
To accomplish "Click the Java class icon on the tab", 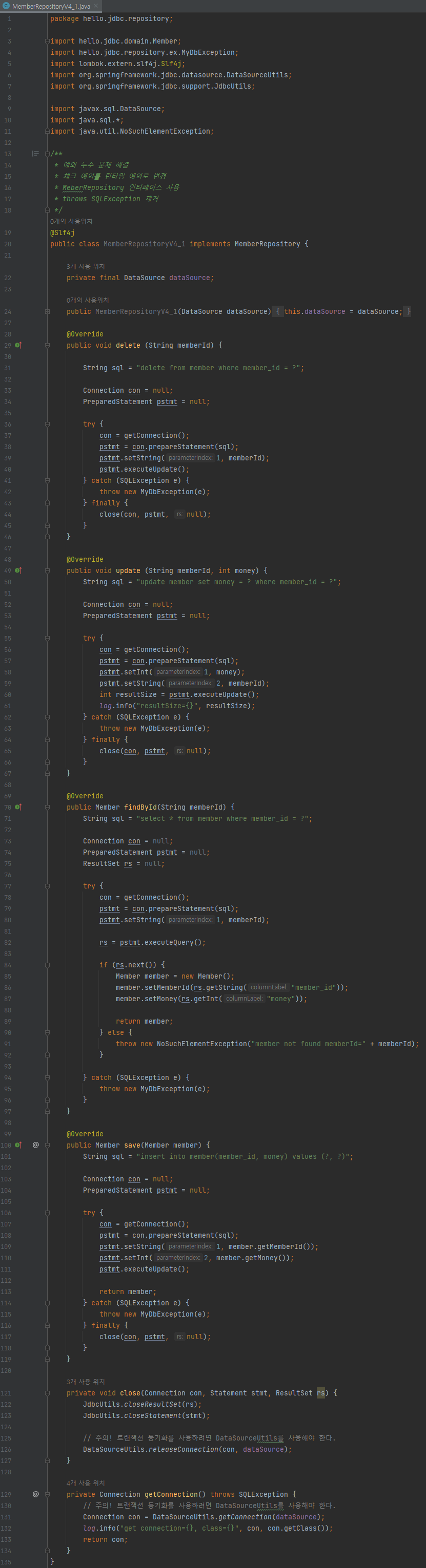I will click(x=7, y=6).
